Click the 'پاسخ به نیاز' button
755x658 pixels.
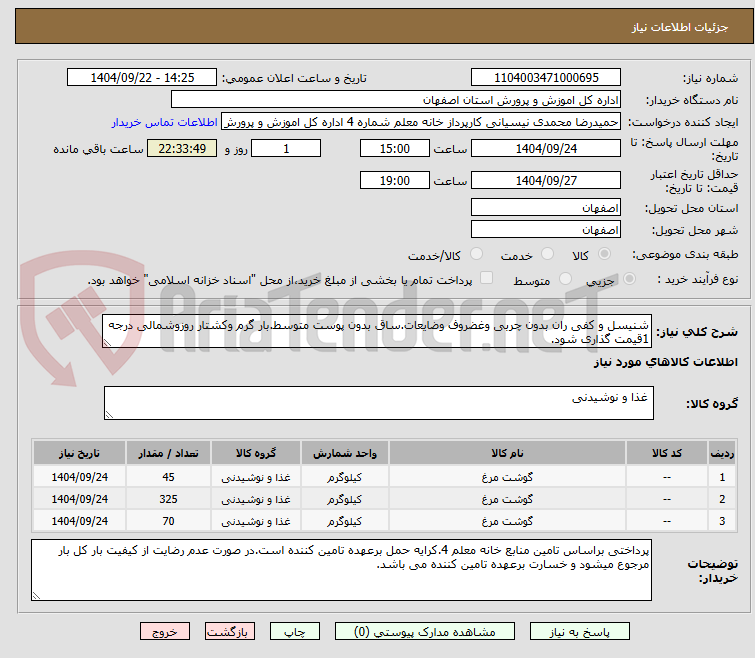580,632
